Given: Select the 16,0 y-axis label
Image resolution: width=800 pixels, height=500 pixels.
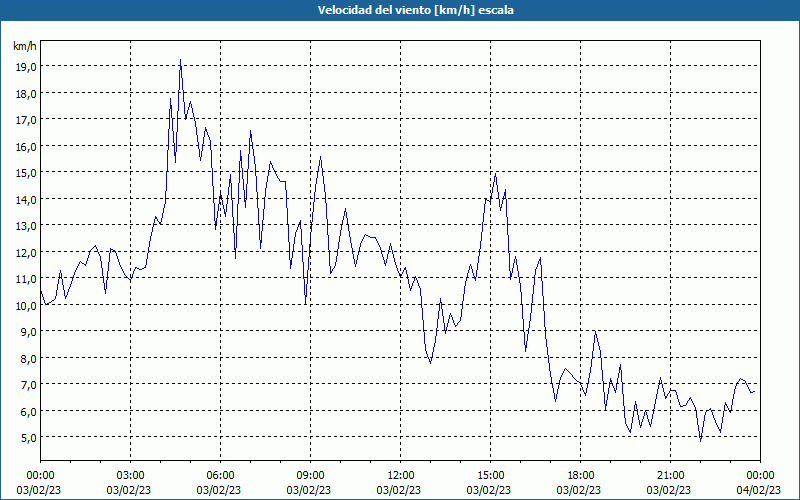Looking at the screenshot, I should pos(25,146).
